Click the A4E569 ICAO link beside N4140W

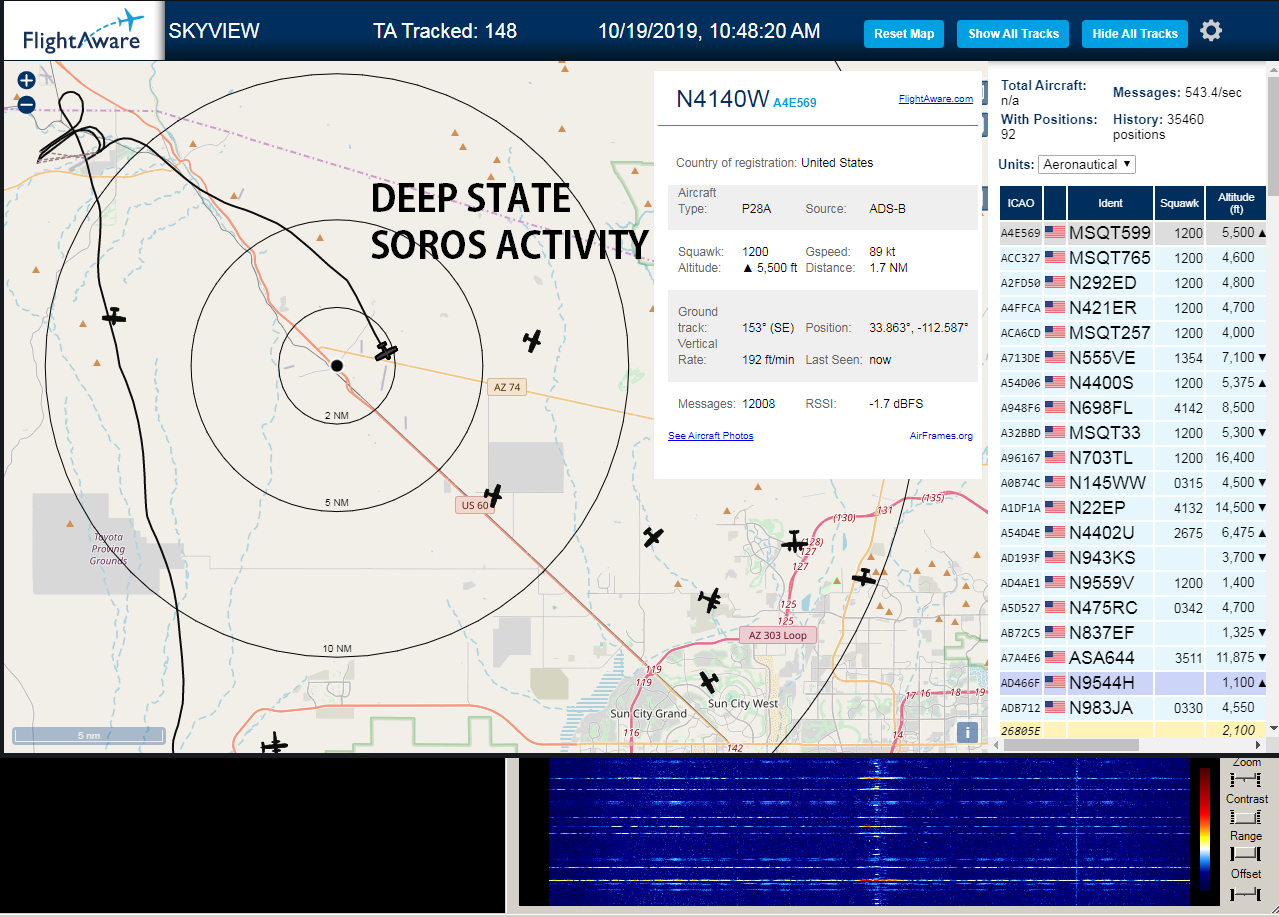pos(795,103)
